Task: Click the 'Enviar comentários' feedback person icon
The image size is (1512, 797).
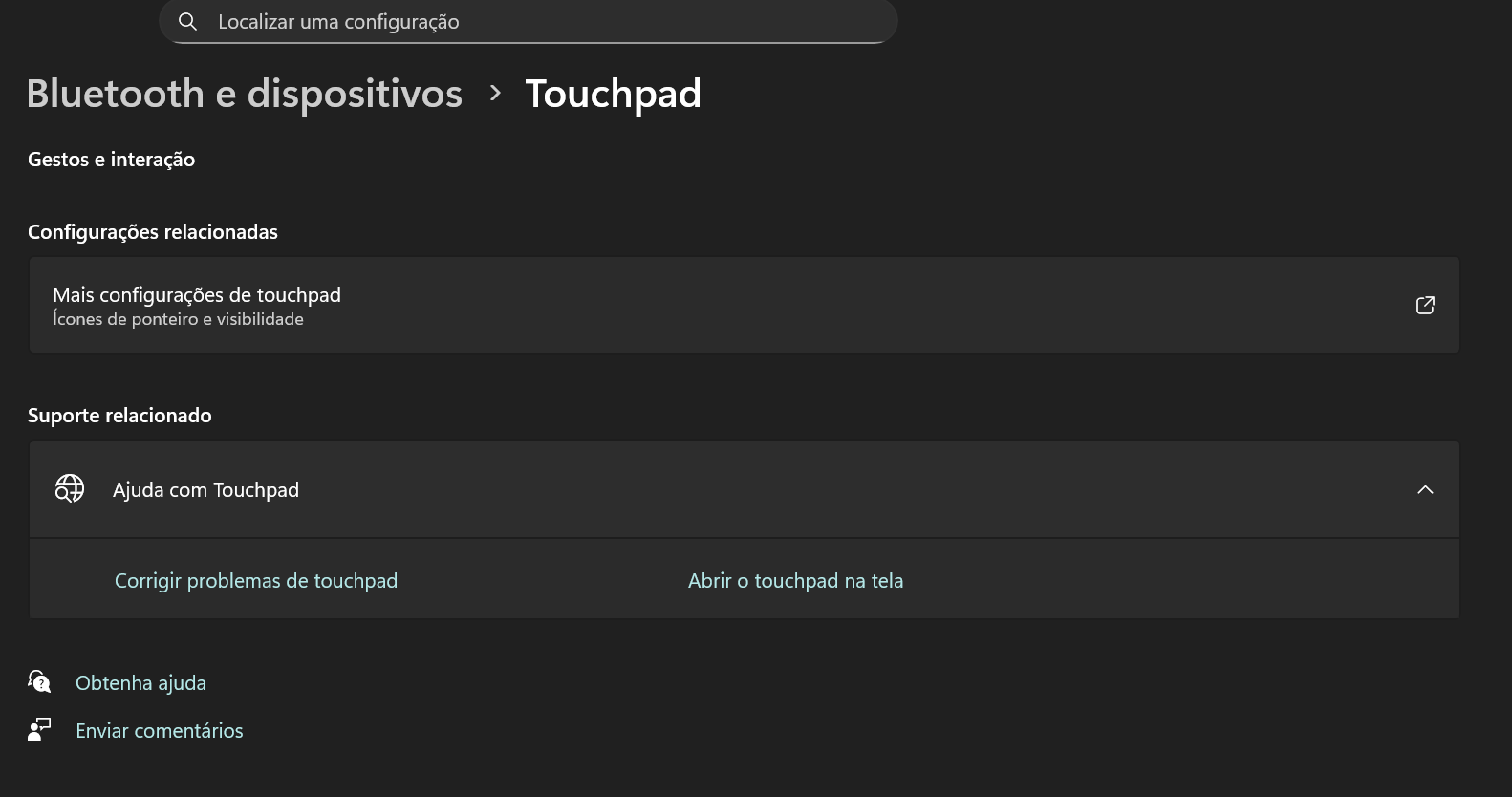Action: point(39,730)
